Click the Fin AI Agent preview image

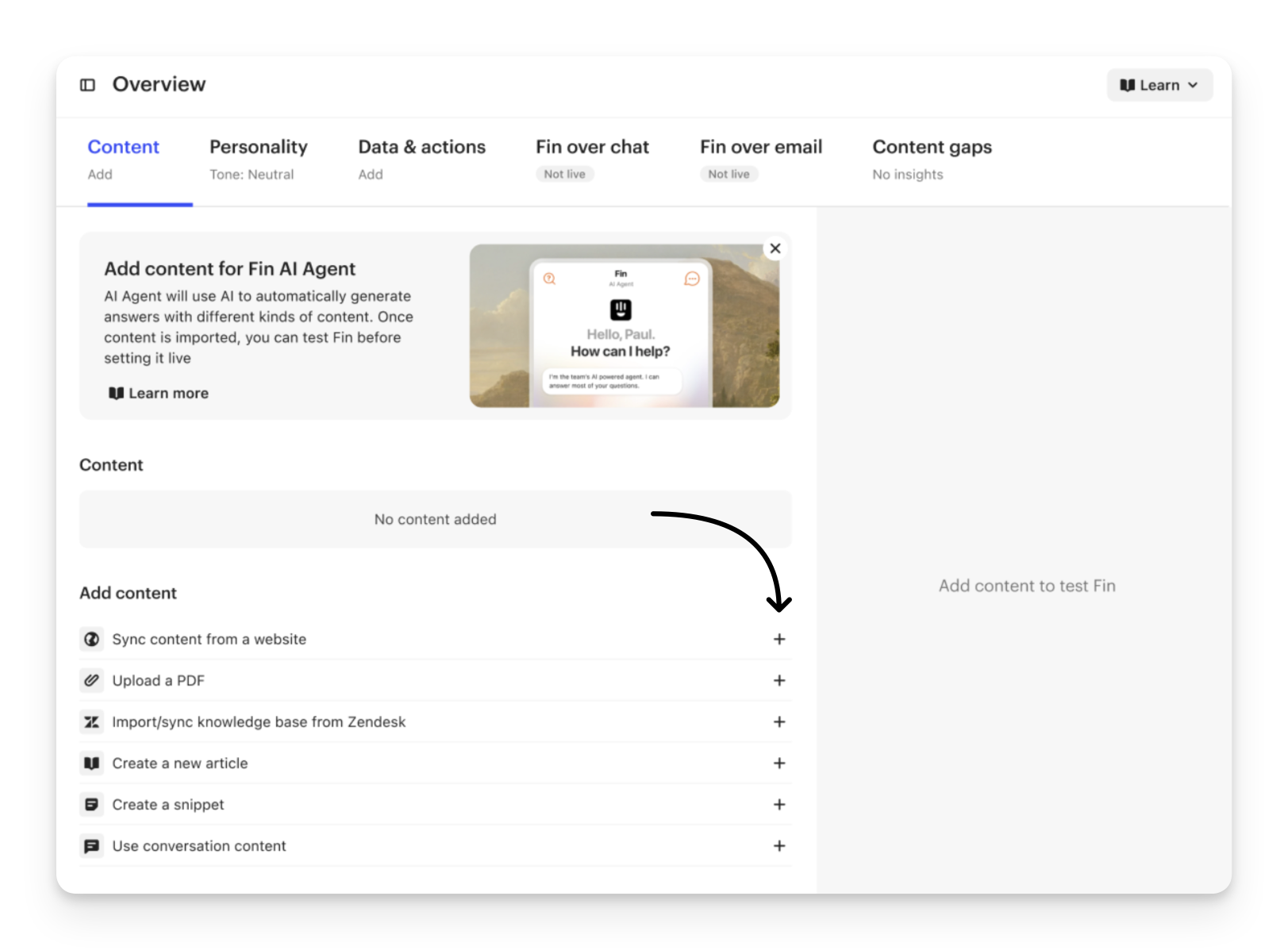point(624,326)
